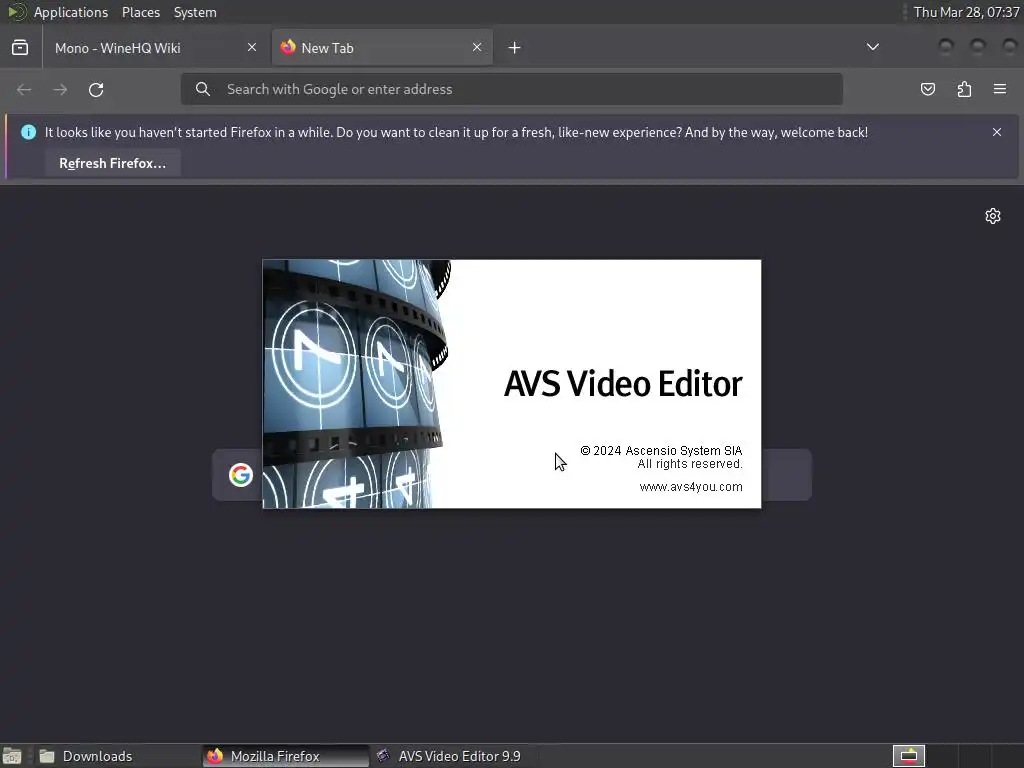Open the Applications menu
1024x768 pixels.
pos(71,12)
